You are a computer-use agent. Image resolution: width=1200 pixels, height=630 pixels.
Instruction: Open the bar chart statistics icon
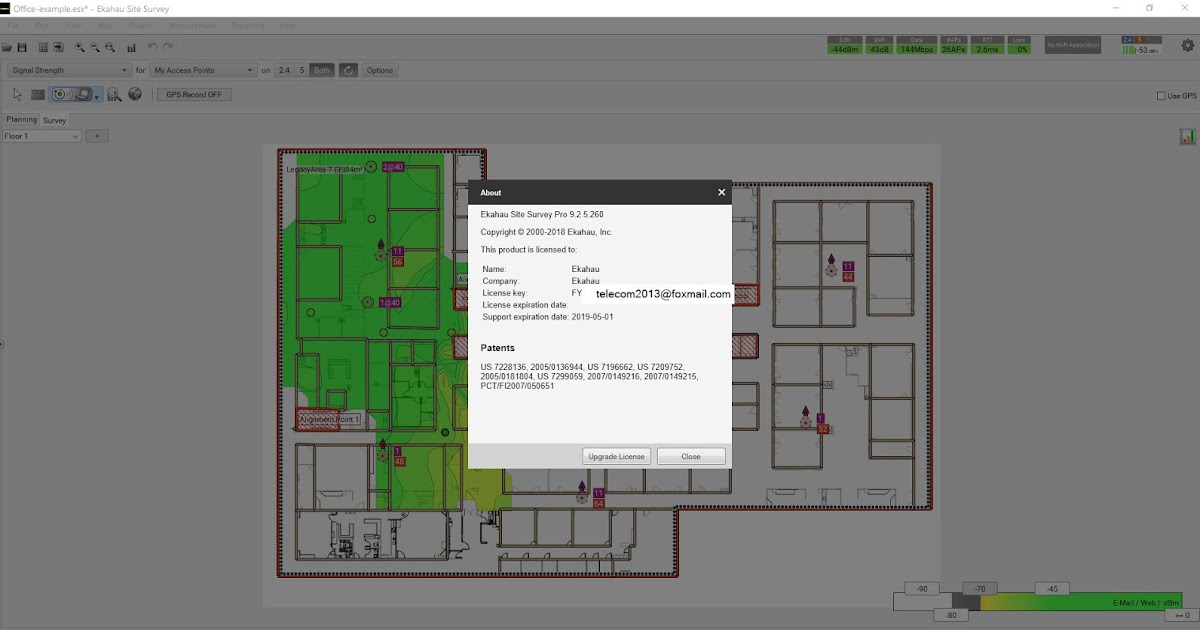click(131, 47)
